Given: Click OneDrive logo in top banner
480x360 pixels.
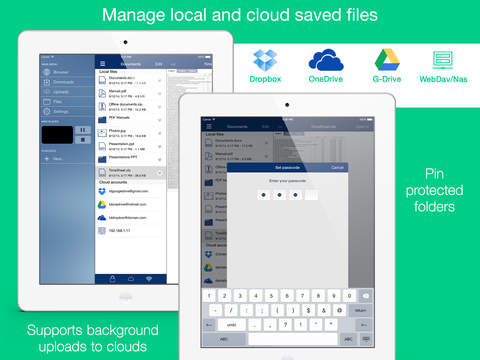Looking at the screenshot, I should [326, 60].
